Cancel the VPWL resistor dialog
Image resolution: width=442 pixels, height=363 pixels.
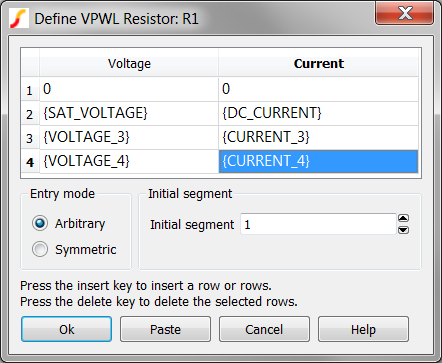264,329
